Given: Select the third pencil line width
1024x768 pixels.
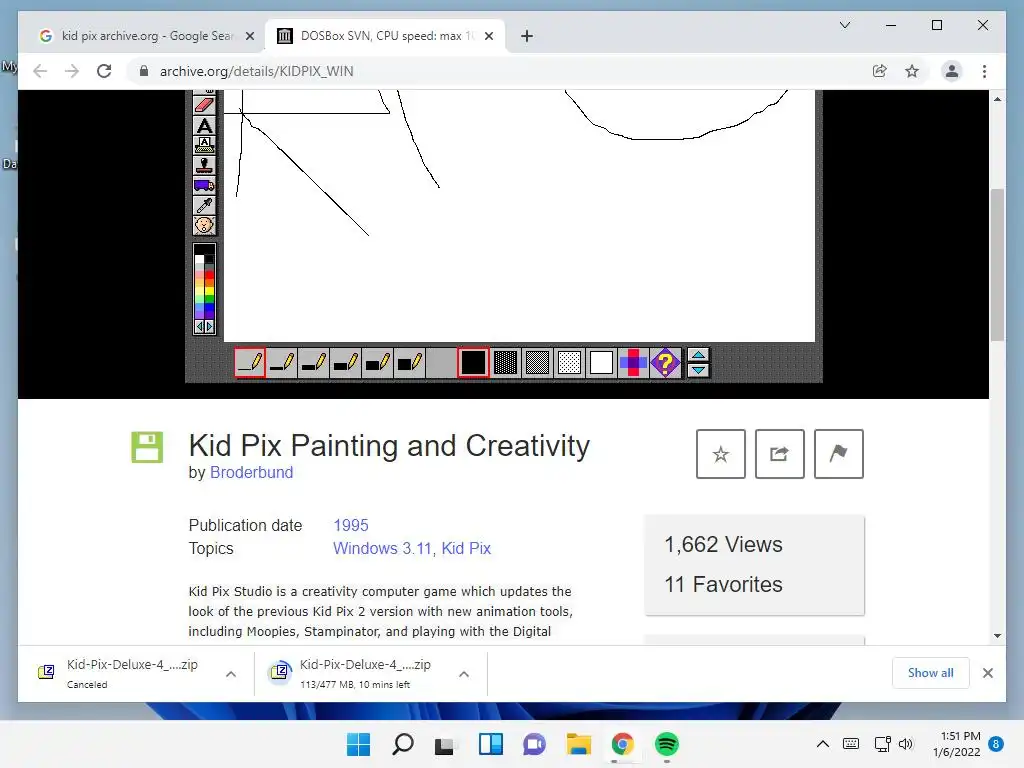Looking at the screenshot, I should [314, 362].
